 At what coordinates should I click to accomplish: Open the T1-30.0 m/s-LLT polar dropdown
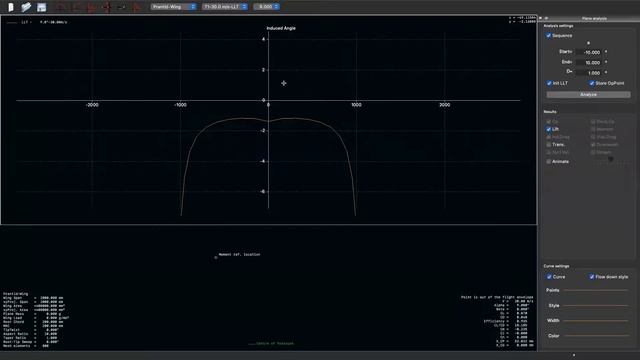(x=225, y=7)
